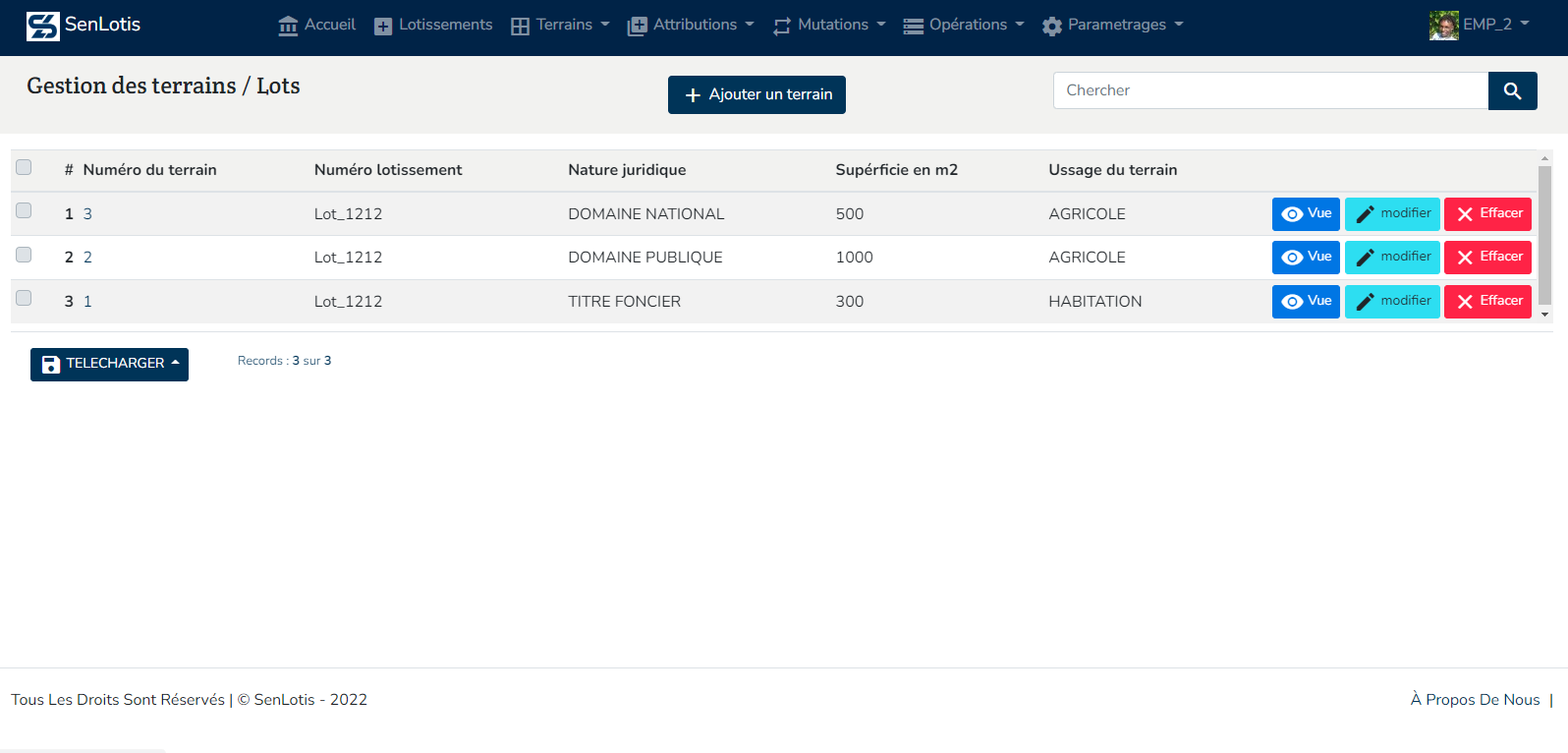Open the Parametrages settings menu

pos(1112,25)
